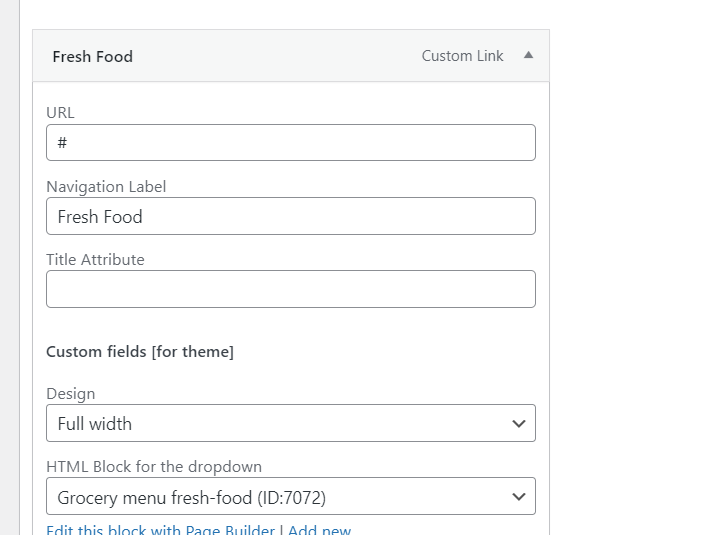The image size is (724, 535).
Task: Click the Navigation Label caption text
Action: pyautogui.click(x=106, y=186)
